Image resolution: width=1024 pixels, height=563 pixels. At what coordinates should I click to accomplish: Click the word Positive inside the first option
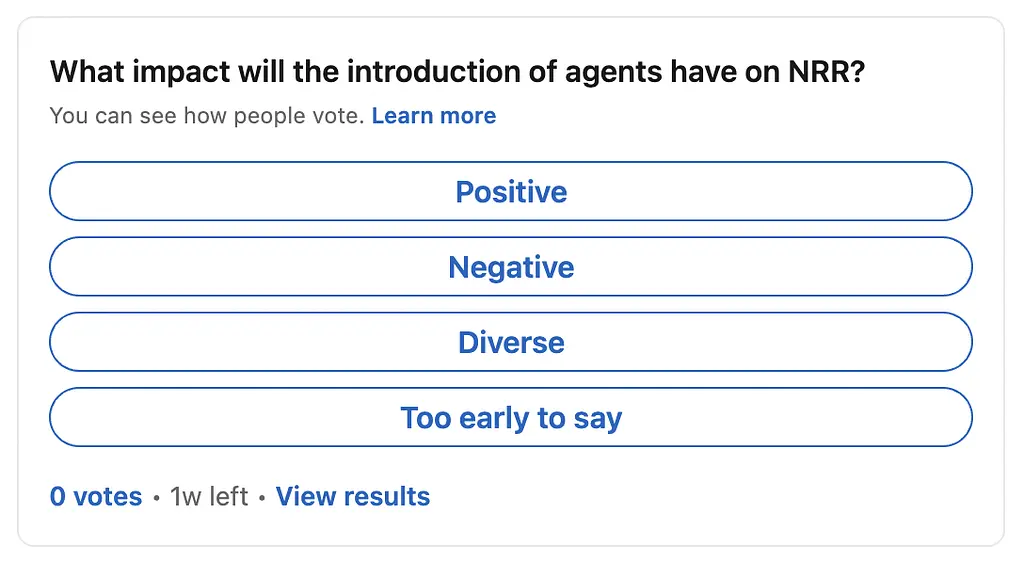point(511,192)
